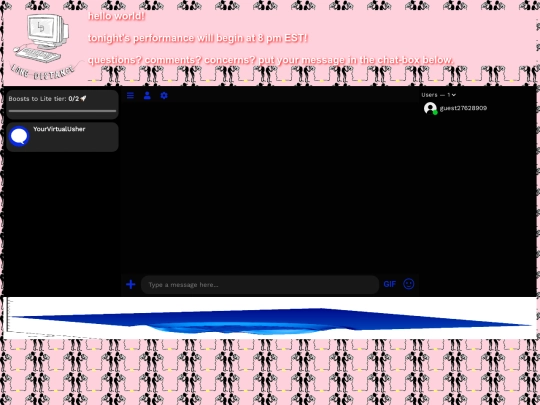Click the 'hello world!' heading text

click(x=116, y=16)
